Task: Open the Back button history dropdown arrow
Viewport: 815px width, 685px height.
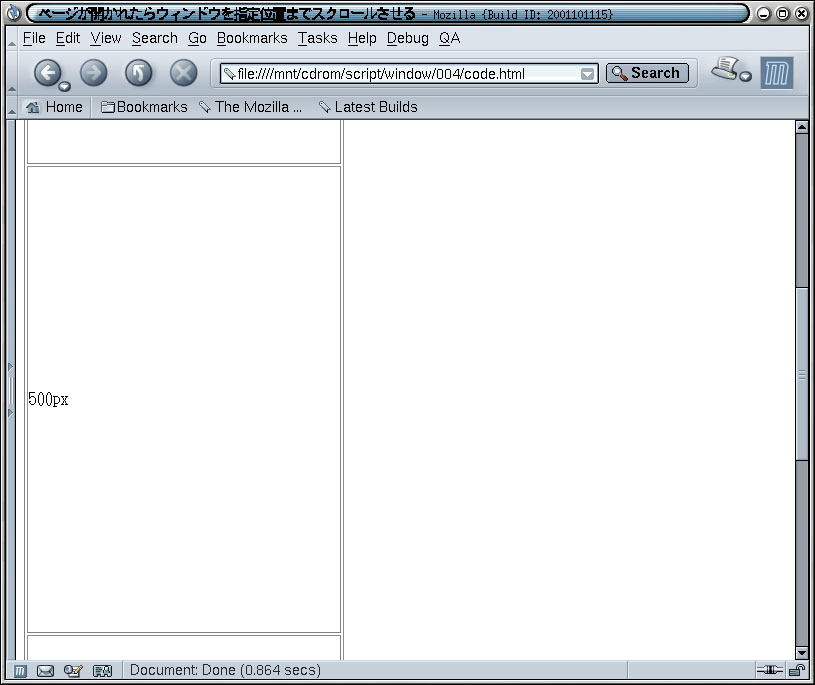Action: [64, 86]
